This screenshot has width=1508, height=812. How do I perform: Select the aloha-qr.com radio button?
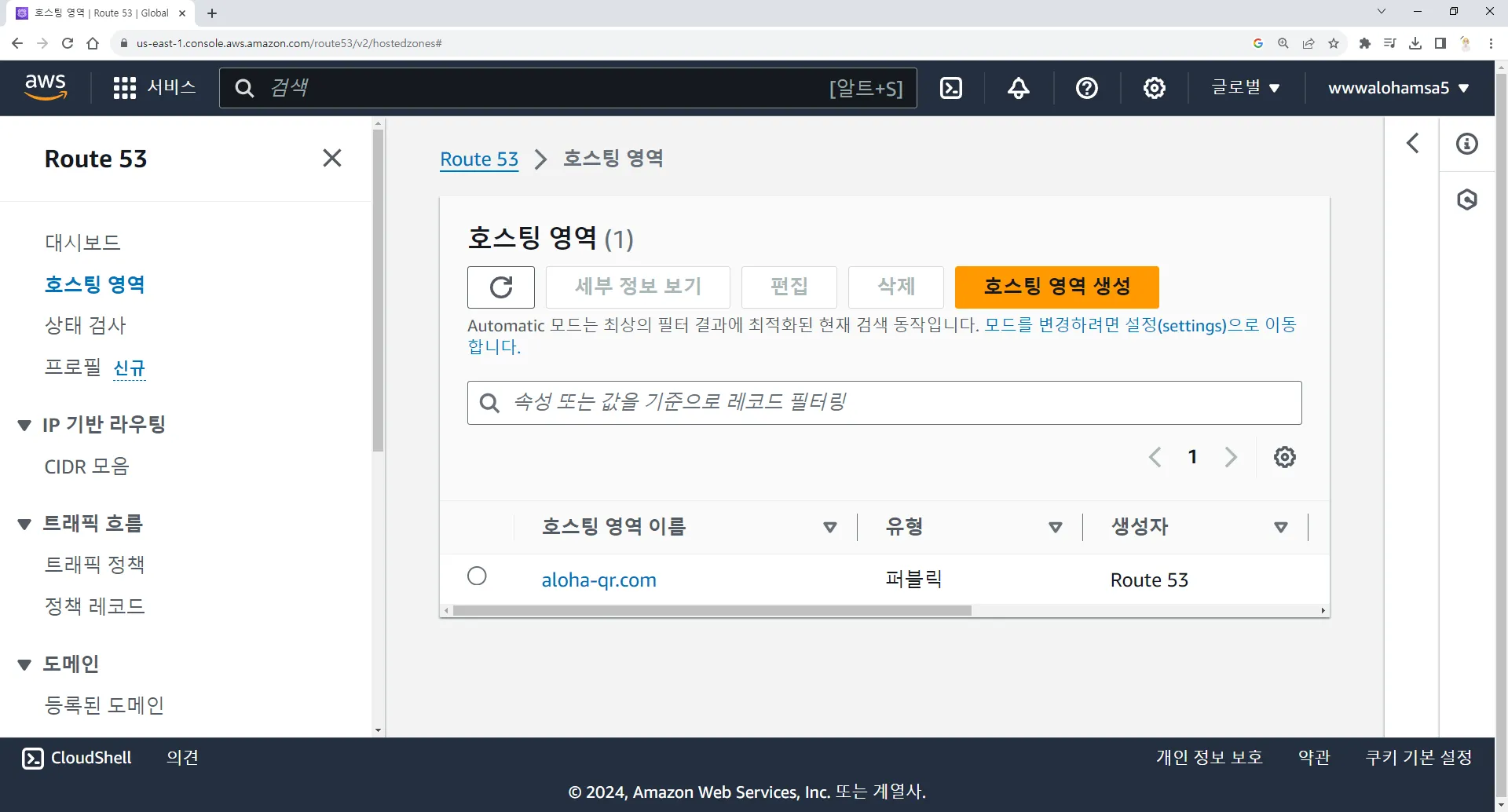click(x=477, y=576)
